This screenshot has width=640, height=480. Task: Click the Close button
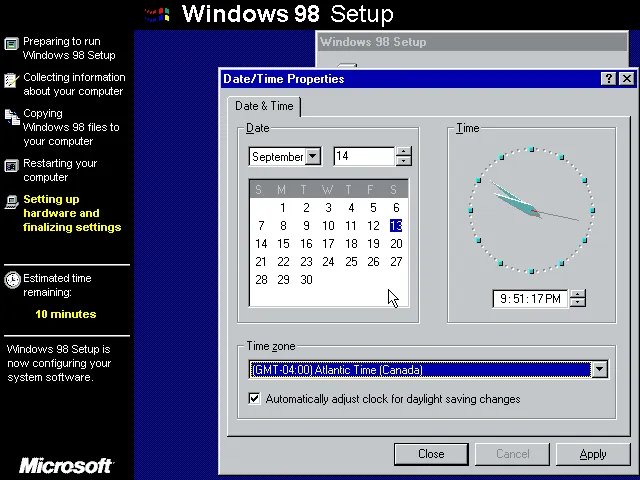[x=431, y=454]
